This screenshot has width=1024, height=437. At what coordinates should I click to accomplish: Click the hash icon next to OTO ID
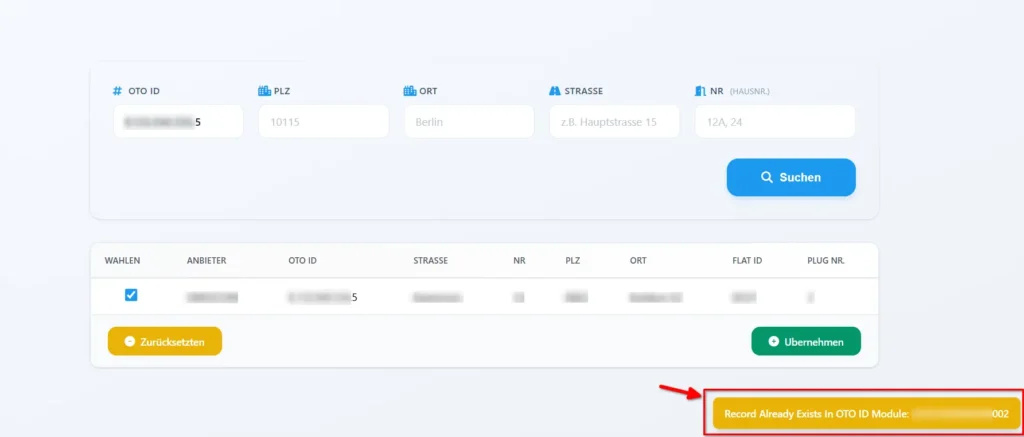[118, 91]
